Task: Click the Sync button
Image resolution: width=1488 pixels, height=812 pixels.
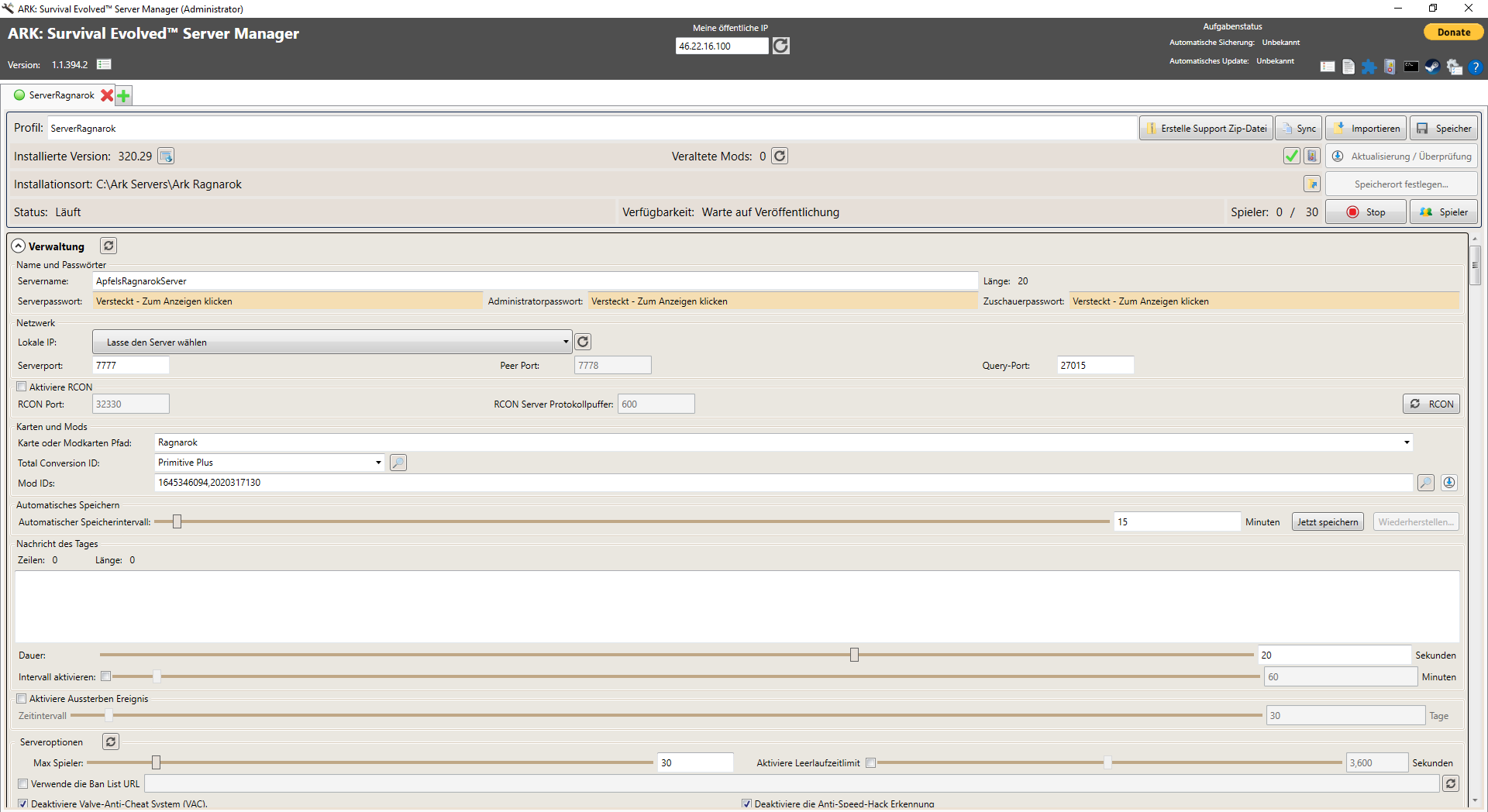Action: coord(1298,129)
